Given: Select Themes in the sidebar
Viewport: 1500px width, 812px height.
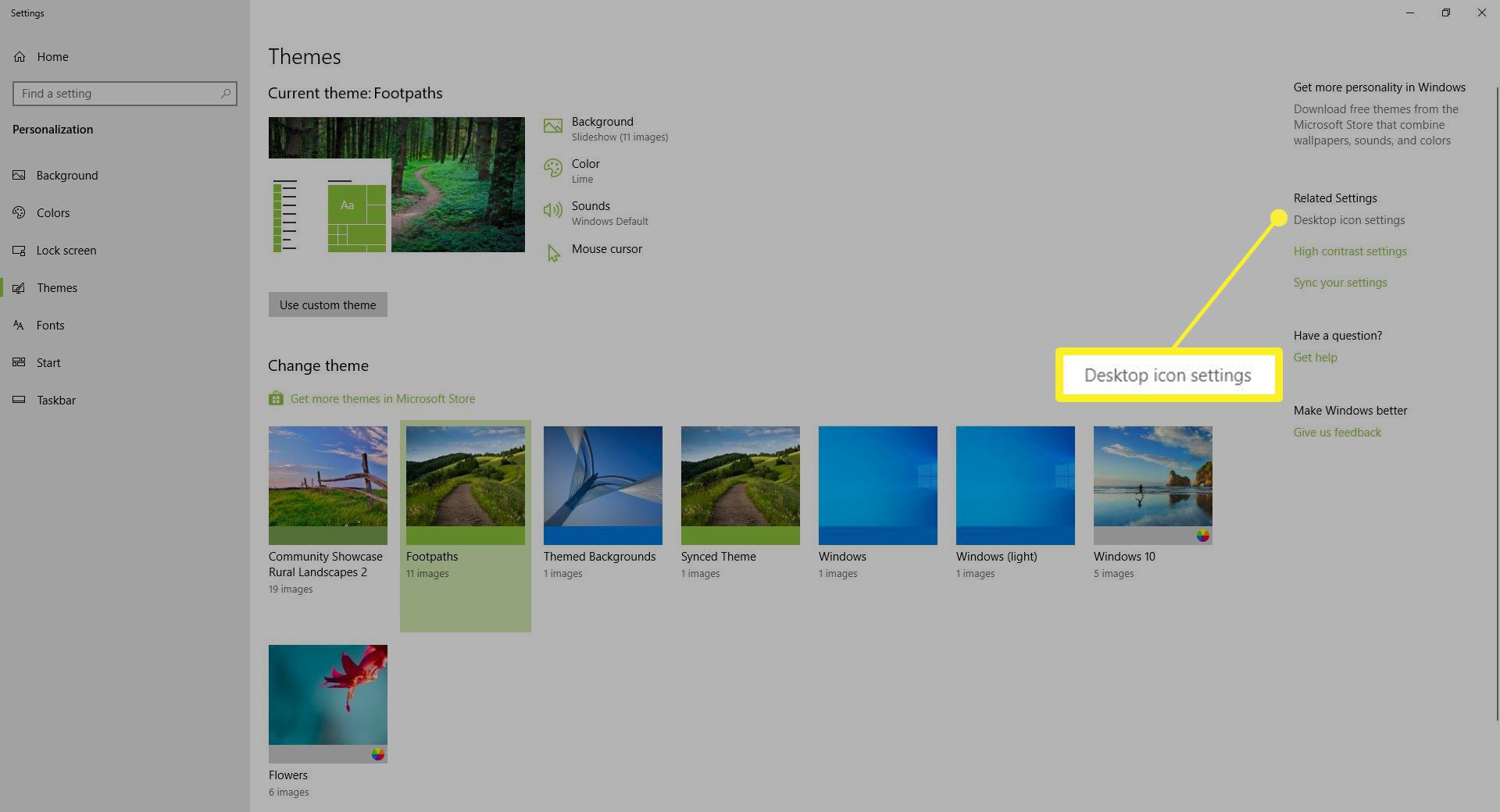Looking at the screenshot, I should tap(125, 288).
